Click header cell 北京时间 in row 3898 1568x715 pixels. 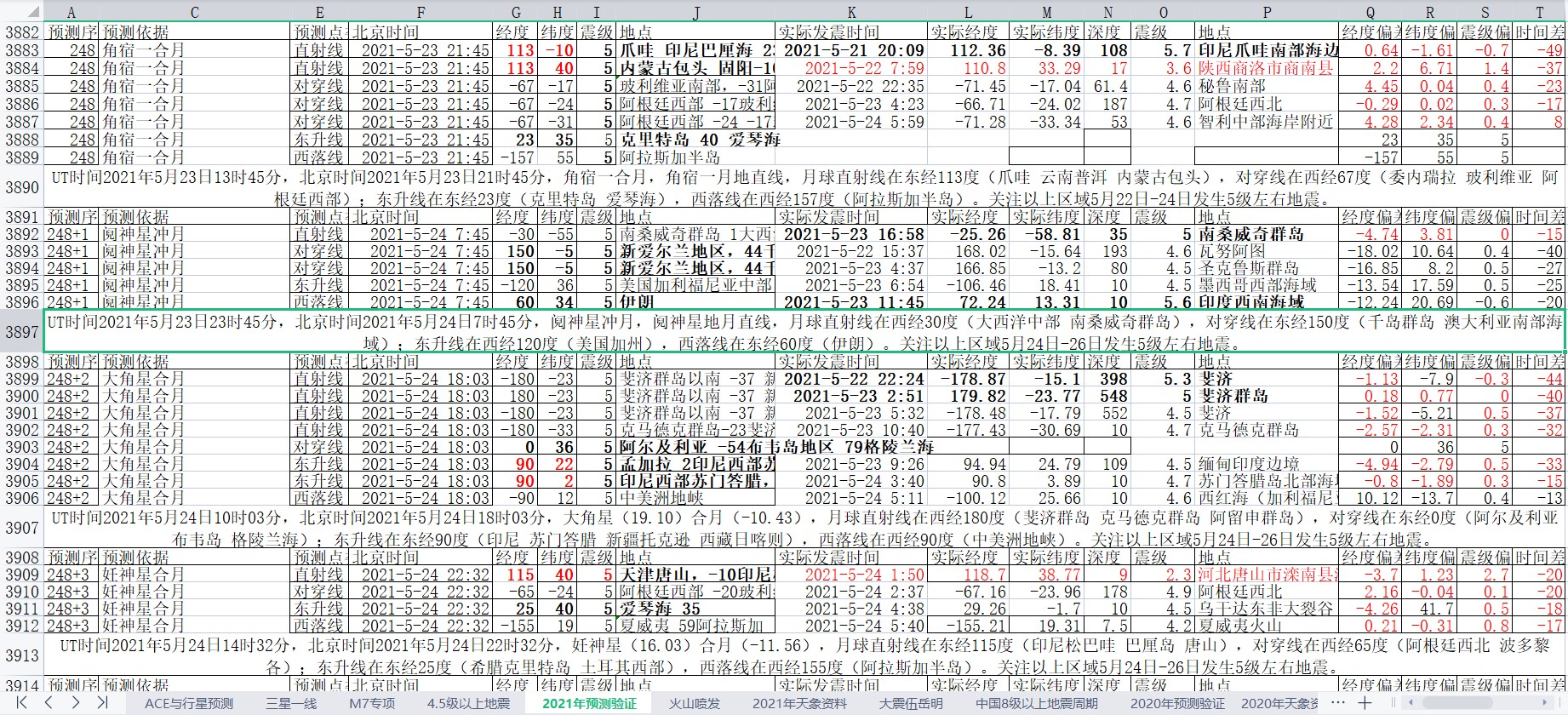tap(421, 362)
